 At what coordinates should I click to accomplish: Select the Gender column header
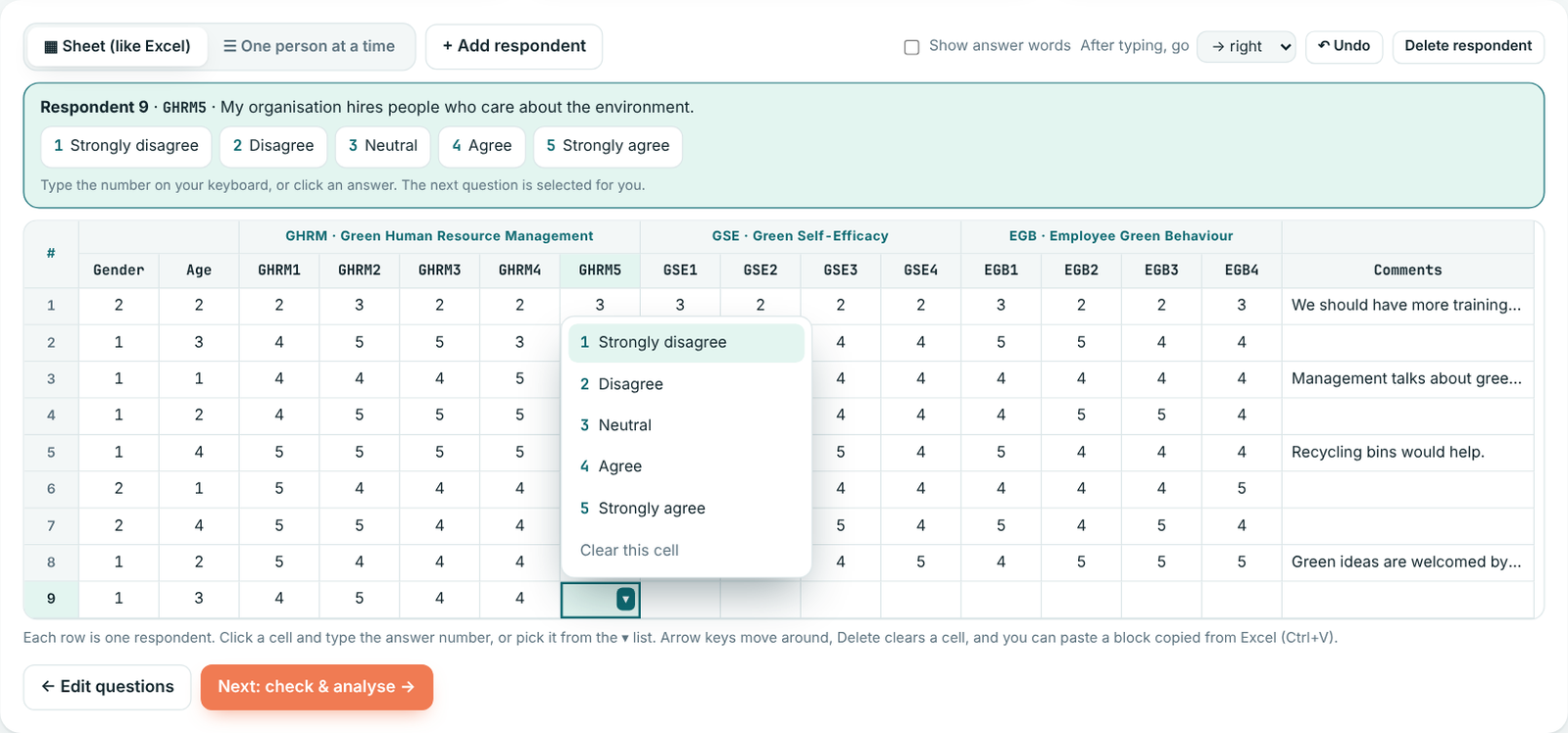(x=119, y=270)
